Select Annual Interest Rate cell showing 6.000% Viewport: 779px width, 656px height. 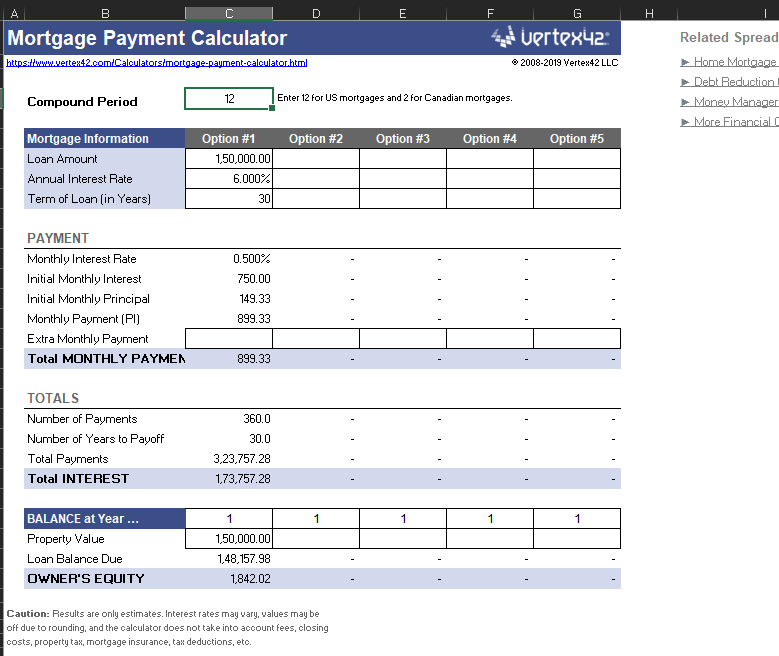coord(229,178)
